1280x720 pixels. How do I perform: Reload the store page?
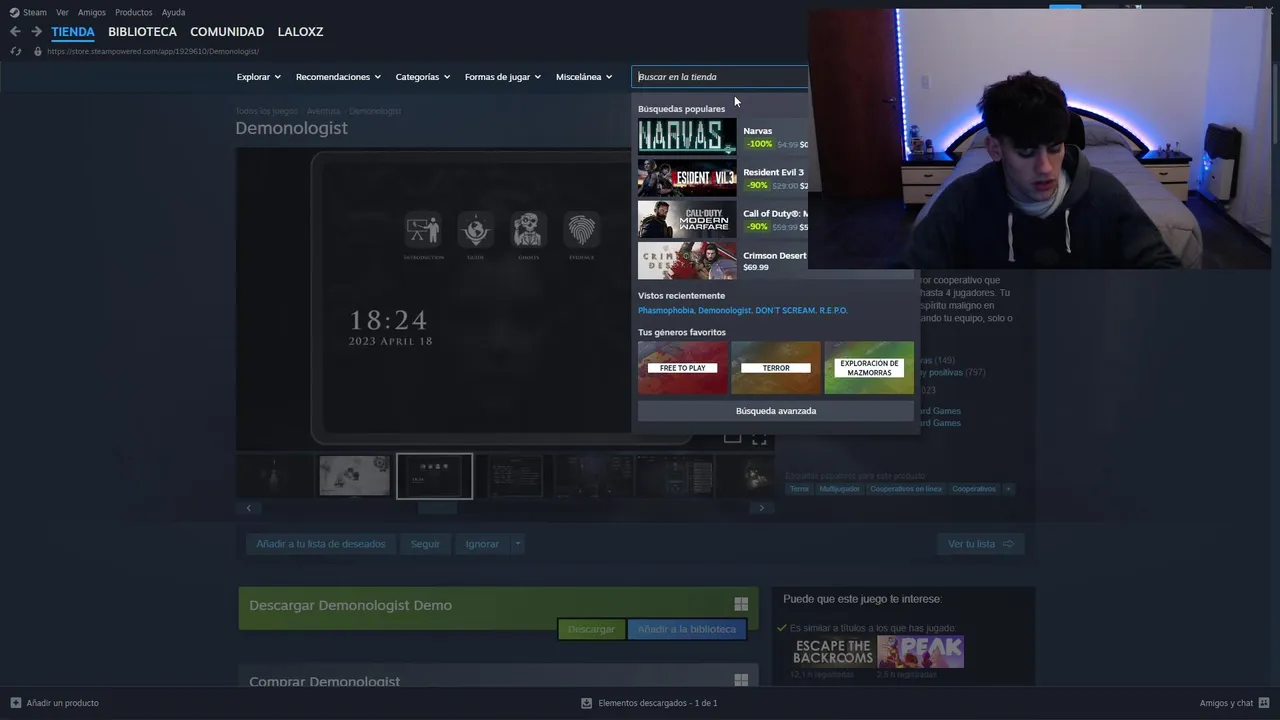coord(15,51)
